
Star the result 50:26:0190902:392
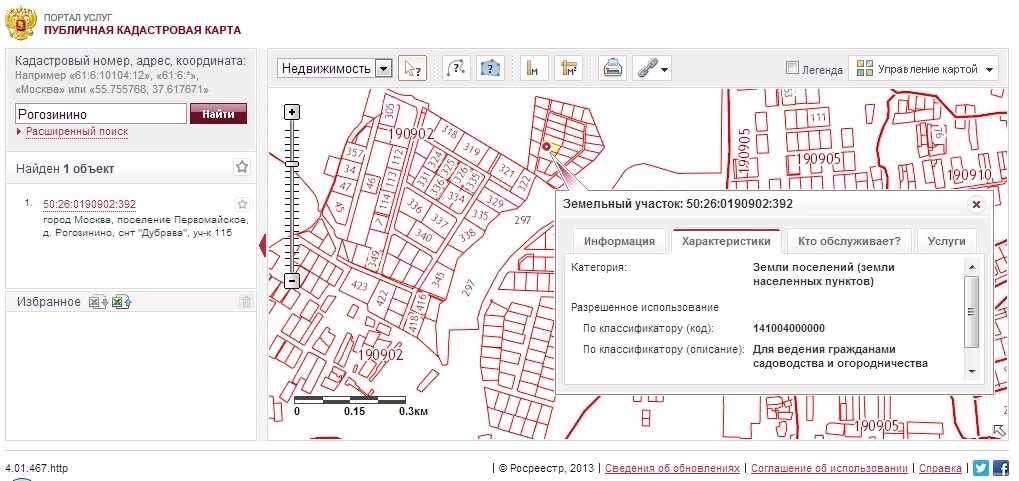tap(242, 204)
